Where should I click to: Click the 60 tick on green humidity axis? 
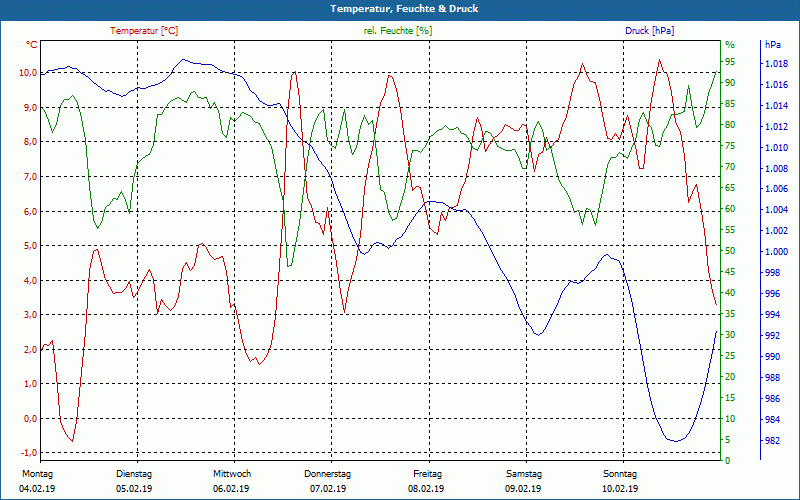click(x=730, y=209)
